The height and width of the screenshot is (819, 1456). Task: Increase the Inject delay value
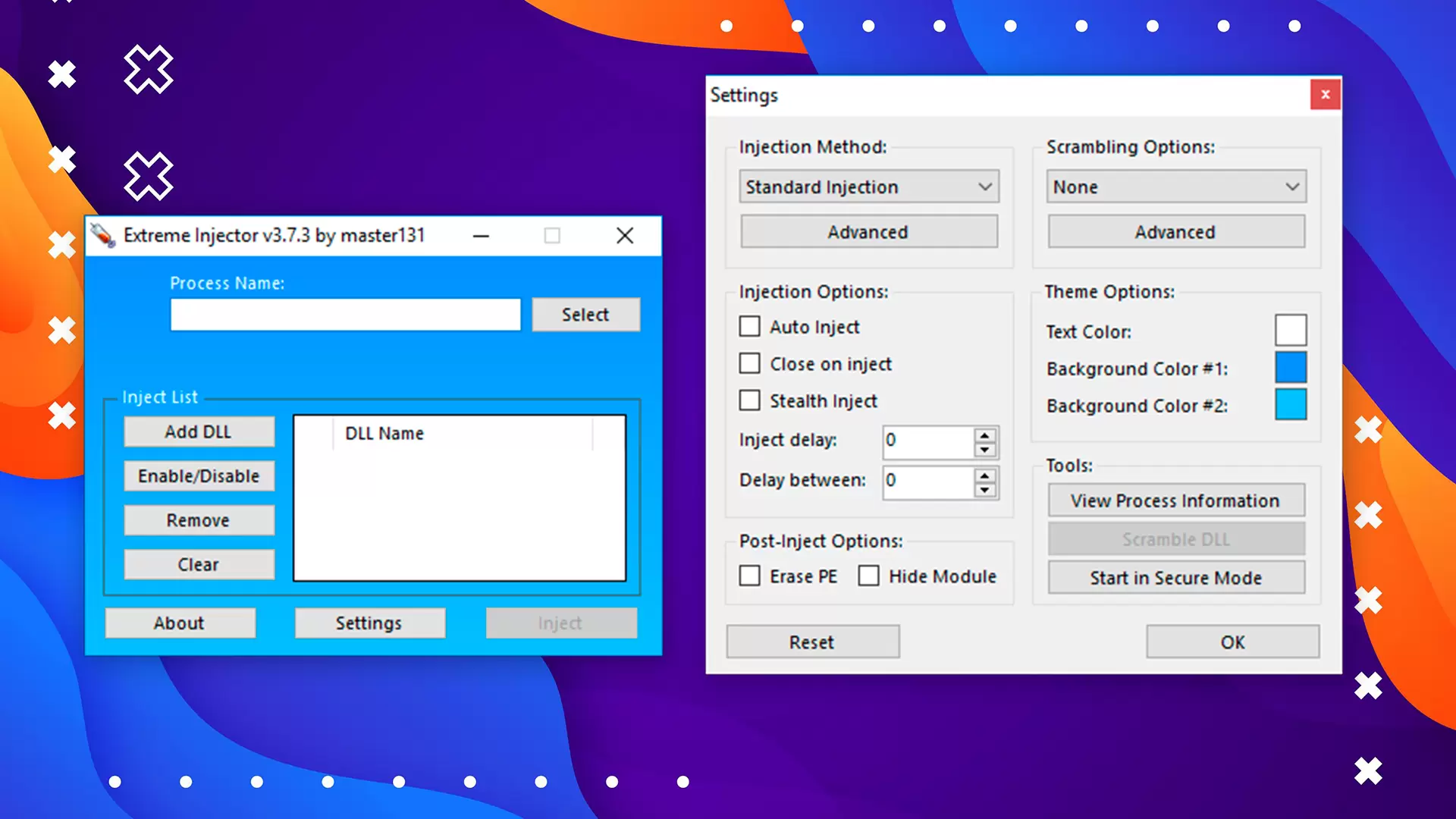tap(984, 436)
